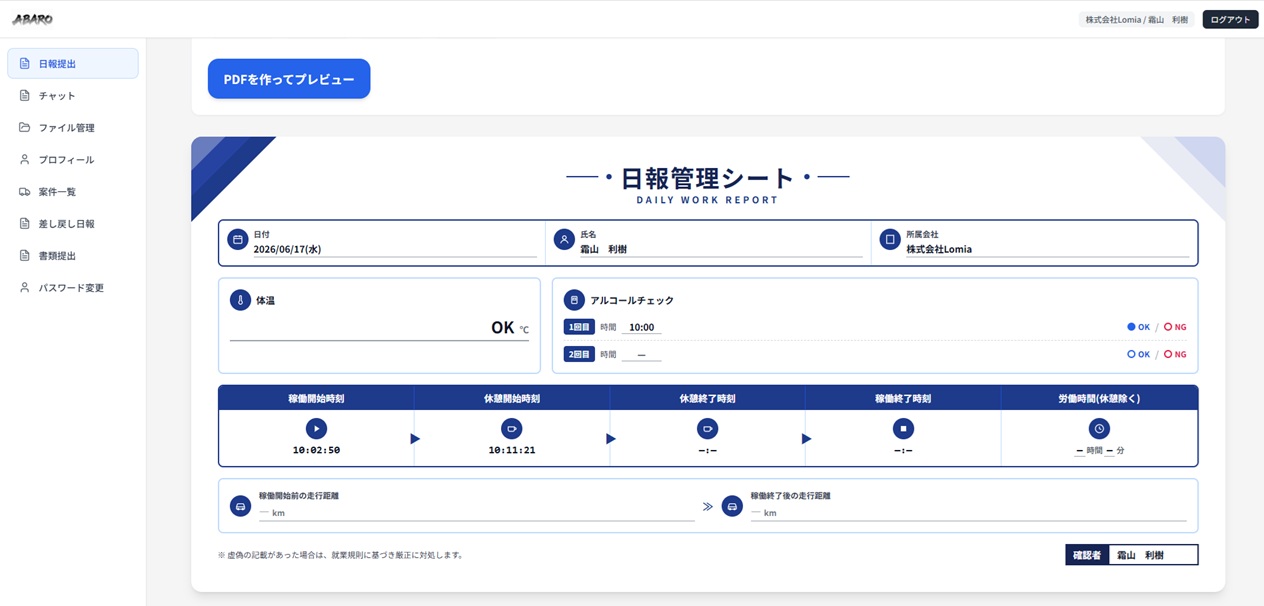Open 差し戻し日報 menu item
The image size is (1264, 606).
[73, 223]
